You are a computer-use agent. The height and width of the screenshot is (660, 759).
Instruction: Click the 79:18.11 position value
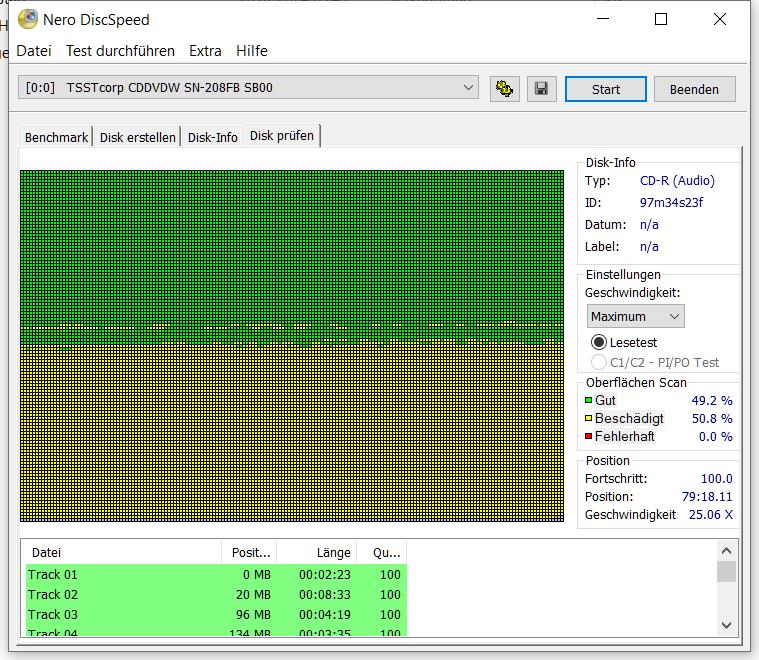pos(707,496)
